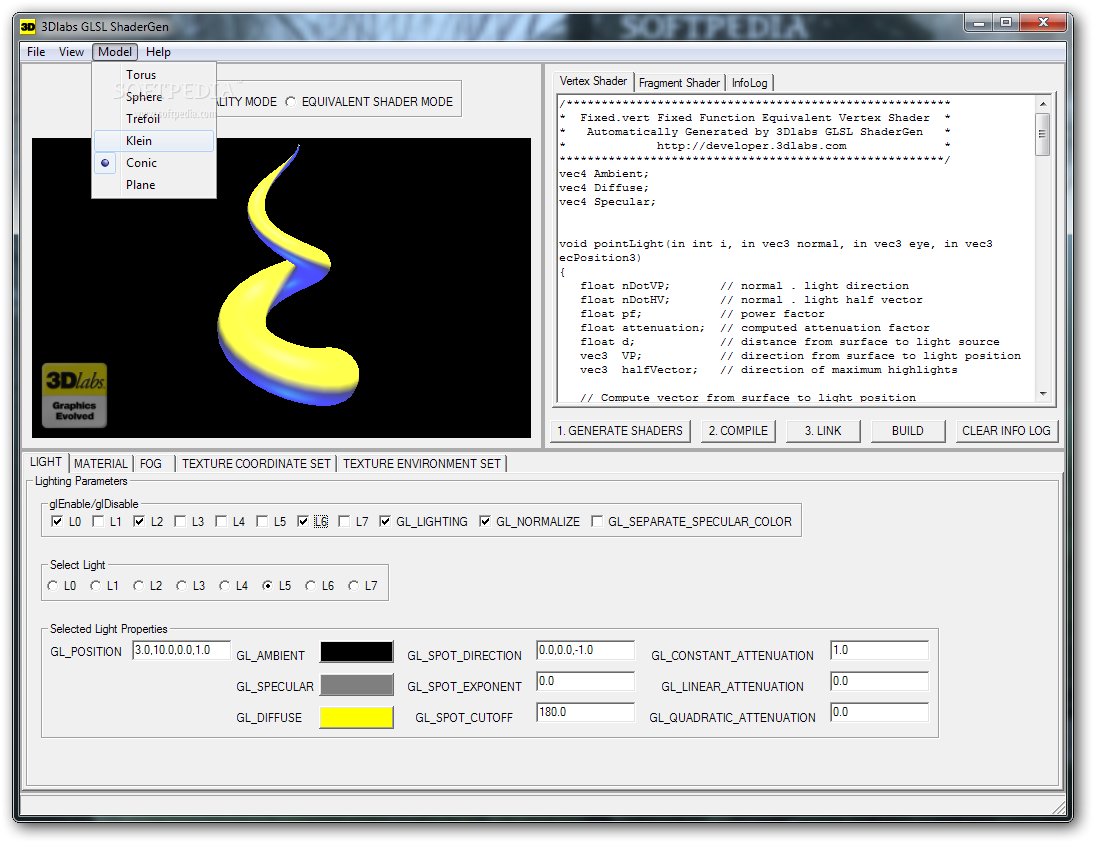Enable the L5 light checkbox
Screen dimensions: 1094x843
[x=262, y=521]
